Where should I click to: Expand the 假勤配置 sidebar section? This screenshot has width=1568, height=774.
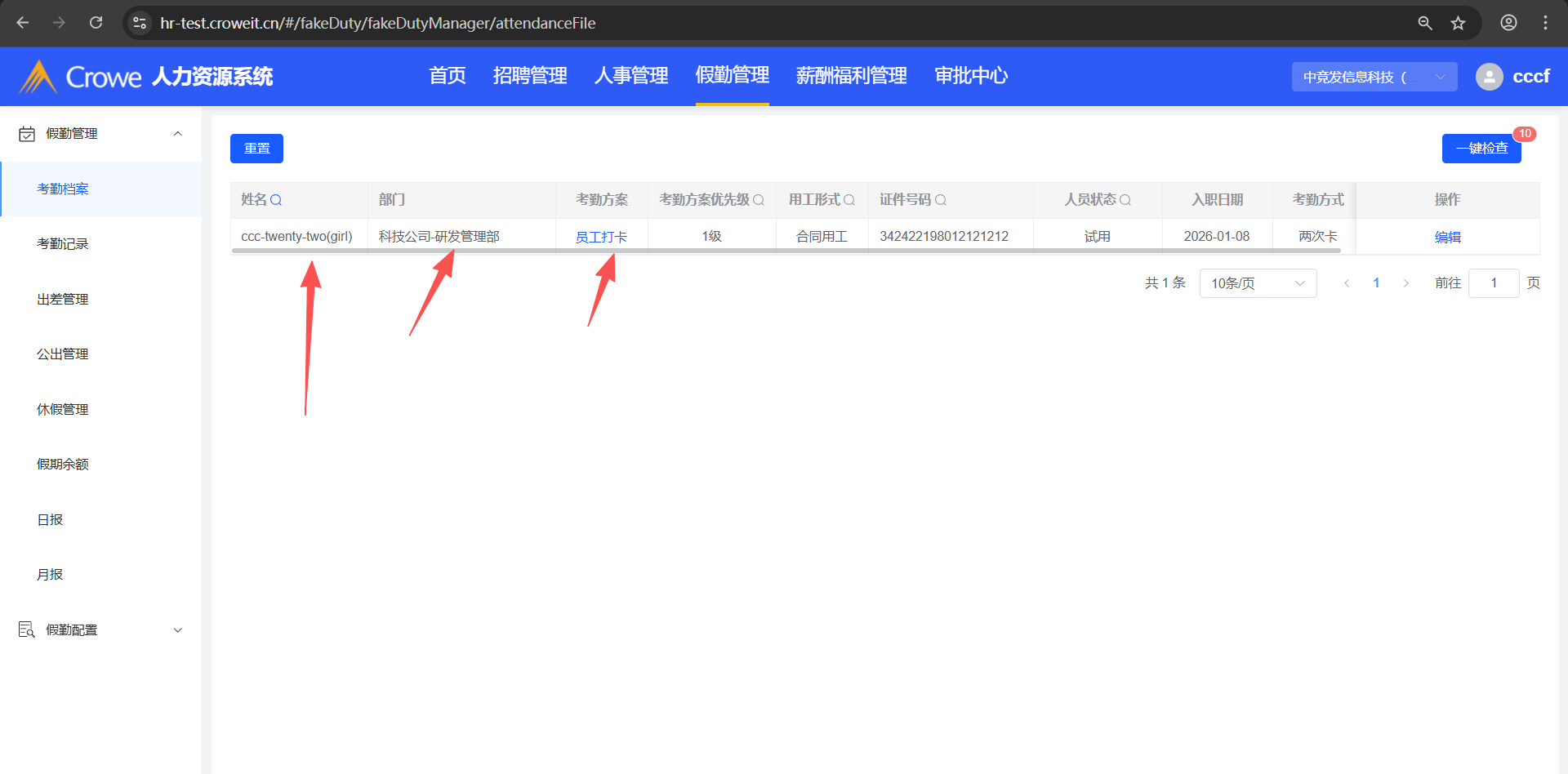178,630
